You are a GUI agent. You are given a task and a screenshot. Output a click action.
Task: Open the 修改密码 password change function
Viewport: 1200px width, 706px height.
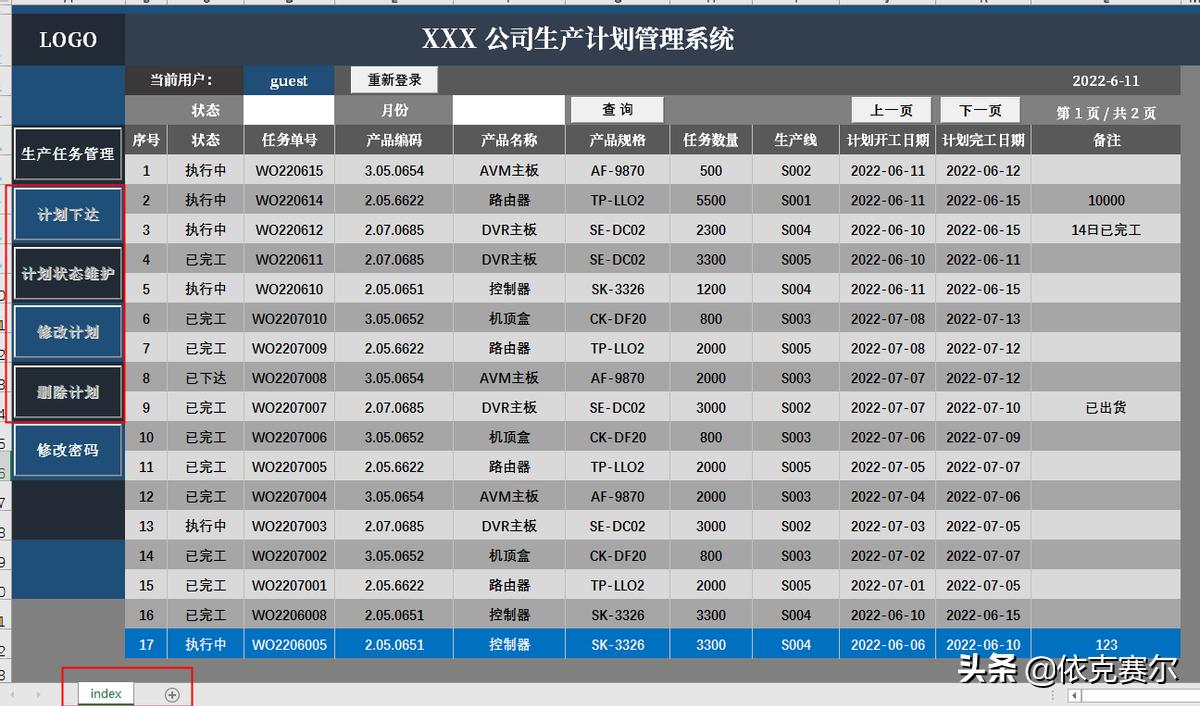click(67, 450)
